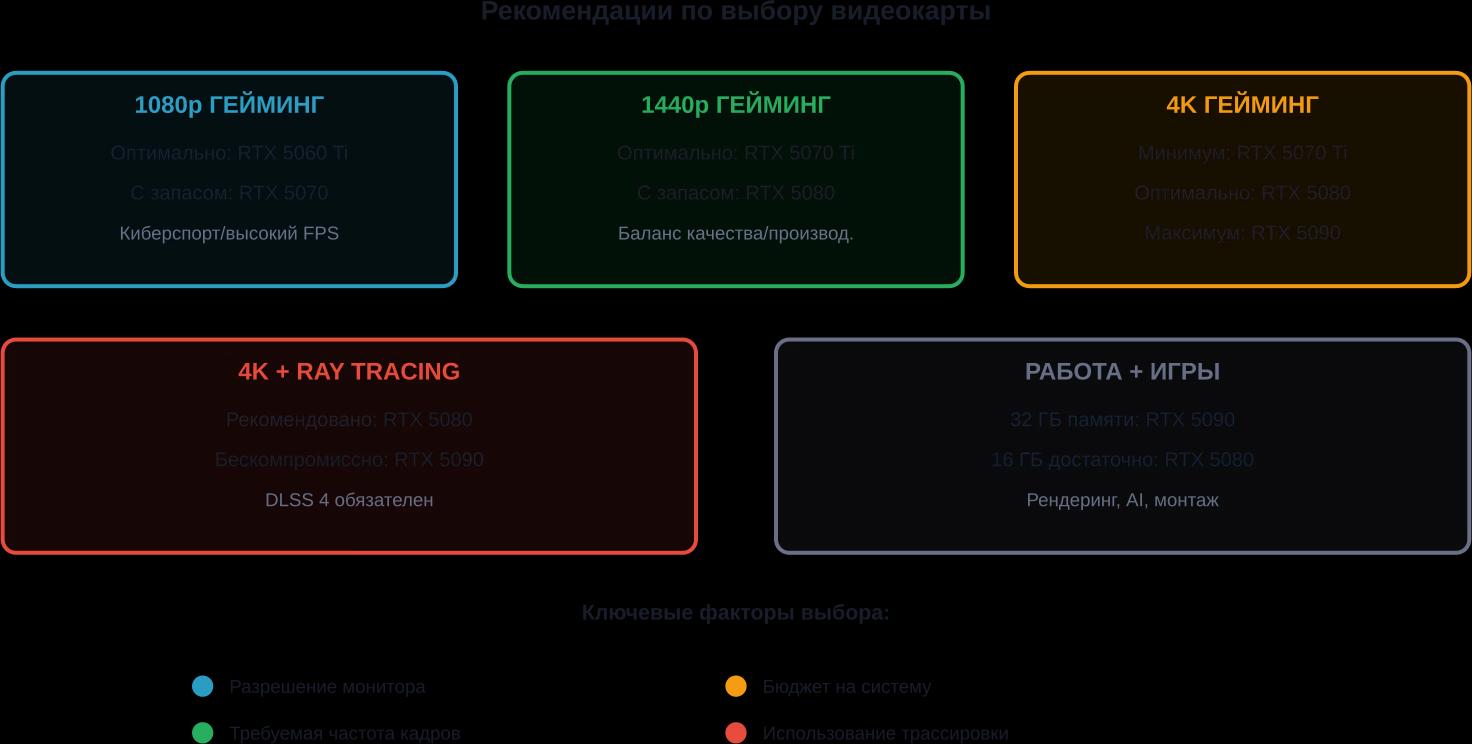Select the 1440p ГЕЙМИНГ card heading
This screenshot has width=1472, height=744.
[x=735, y=105]
